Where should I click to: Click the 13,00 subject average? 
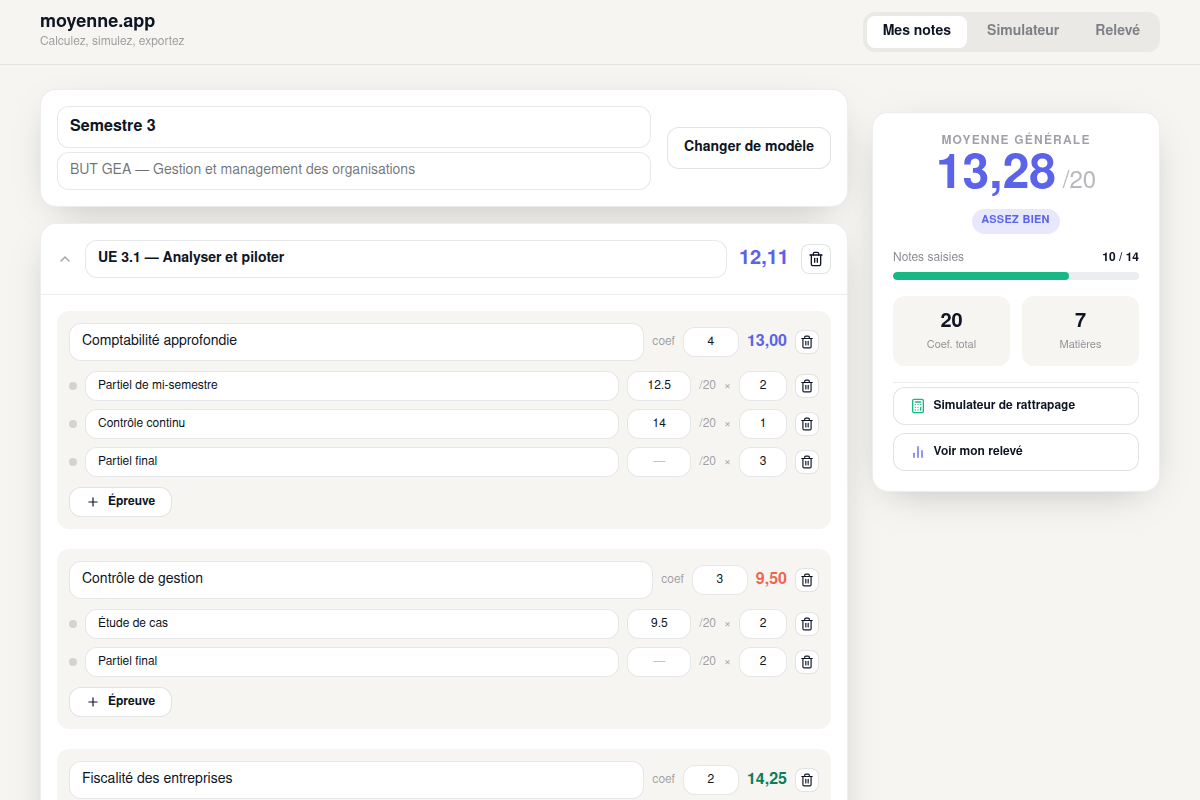click(767, 342)
